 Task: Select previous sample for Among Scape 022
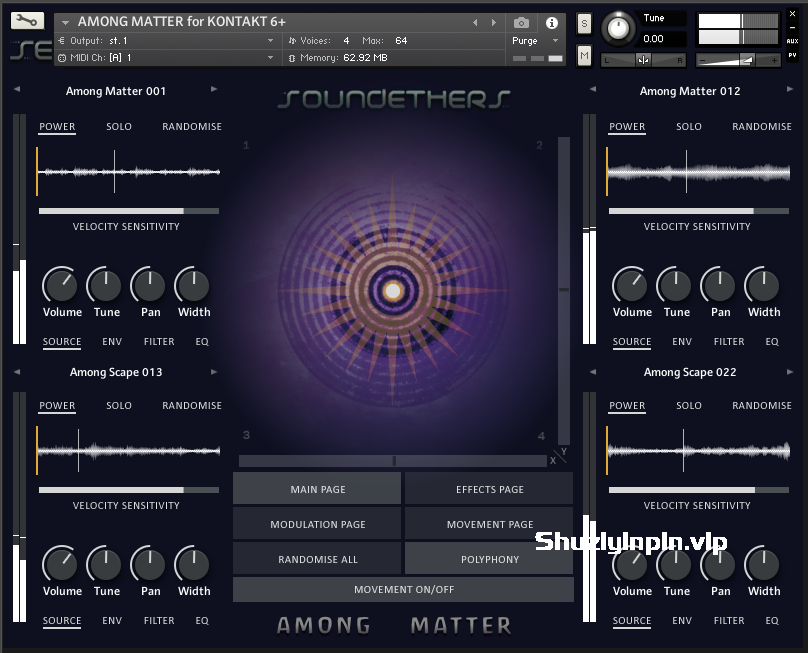tap(593, 372)
